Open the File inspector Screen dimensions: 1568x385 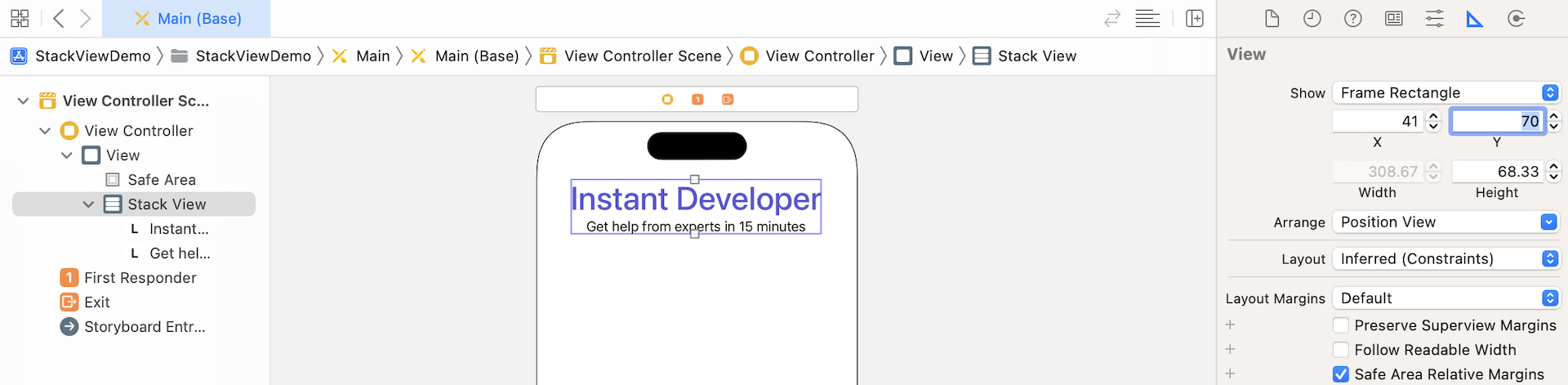tap(1272, 19)
